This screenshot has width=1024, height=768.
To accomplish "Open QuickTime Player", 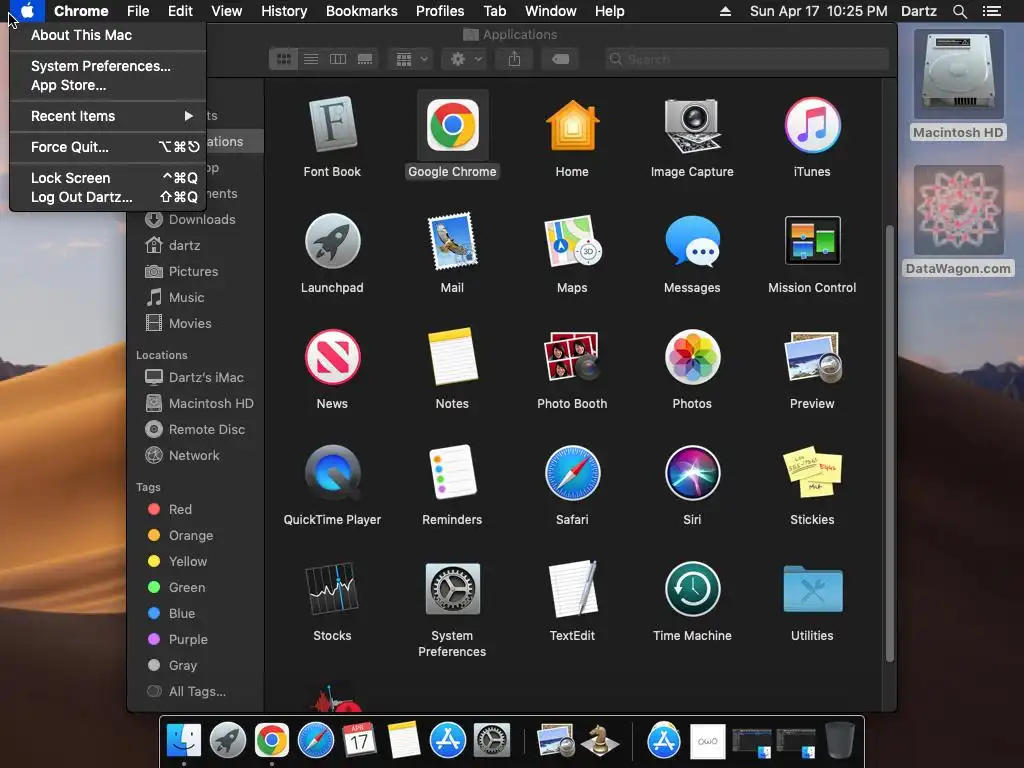I will point(332,473).
